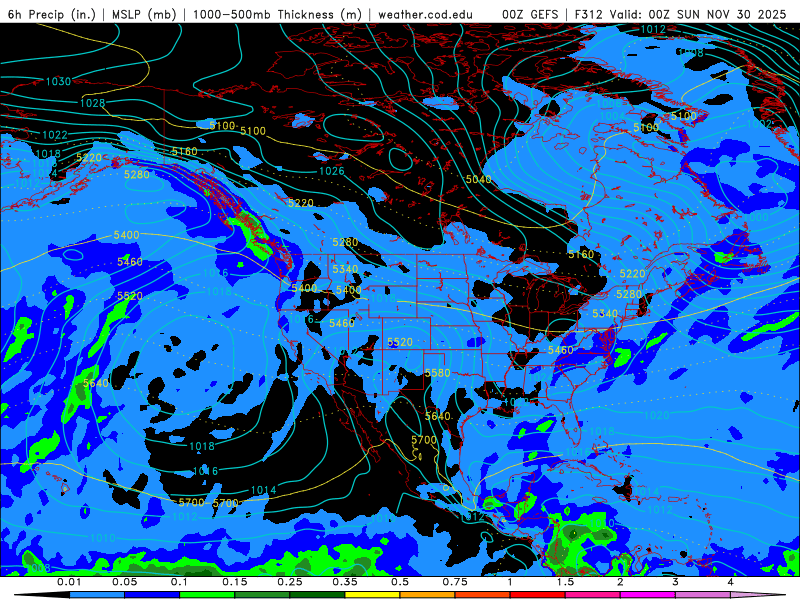Click the 0.35 legend value
Image resolution: width=800 pixels, height=600 pixels.
(x=345, y=582)
